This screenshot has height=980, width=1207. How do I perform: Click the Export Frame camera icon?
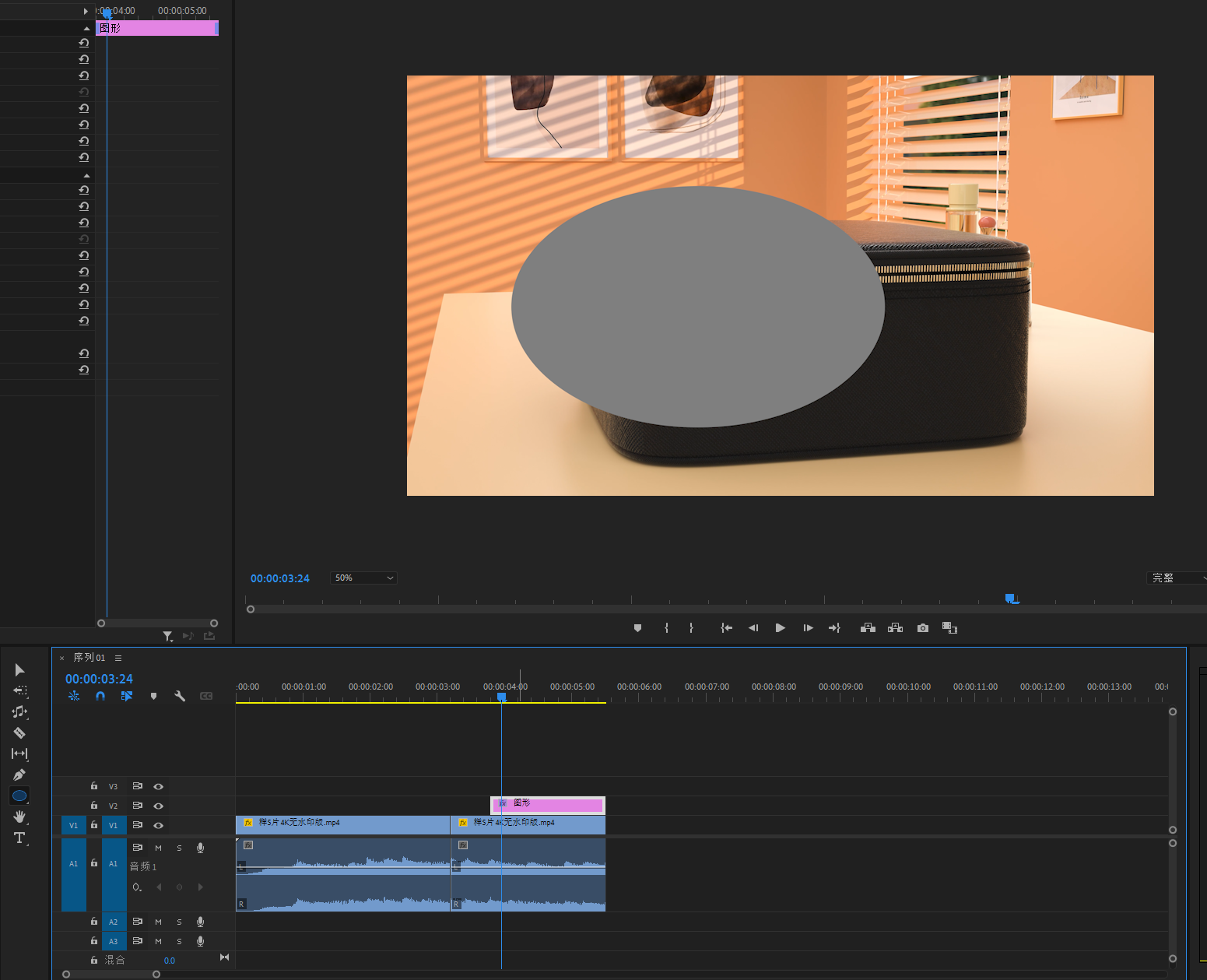tap(923, 628)
